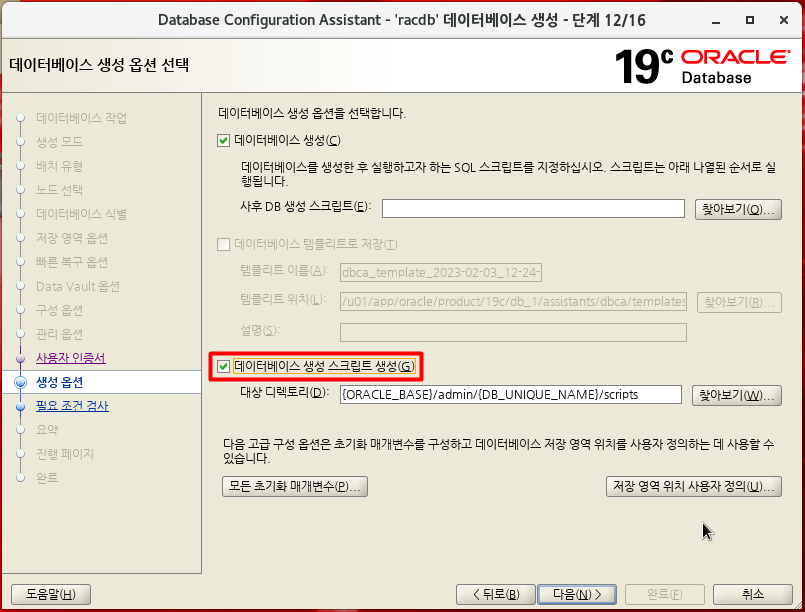Click 찾아보기(W) button for target directory

click(x=736, y=395)
